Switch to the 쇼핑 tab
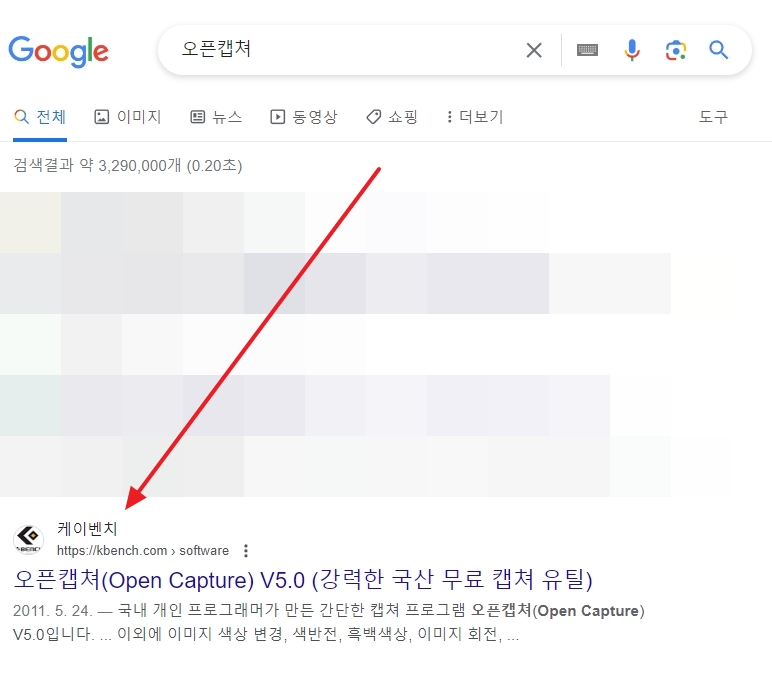This screenshot has height=679, width=772. coord(392,117)
